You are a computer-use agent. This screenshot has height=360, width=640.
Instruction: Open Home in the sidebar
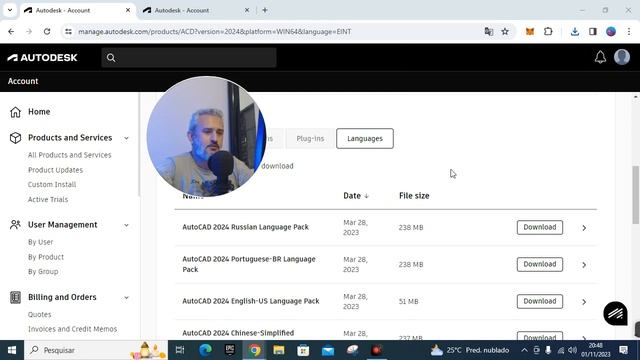pos(39,112)
